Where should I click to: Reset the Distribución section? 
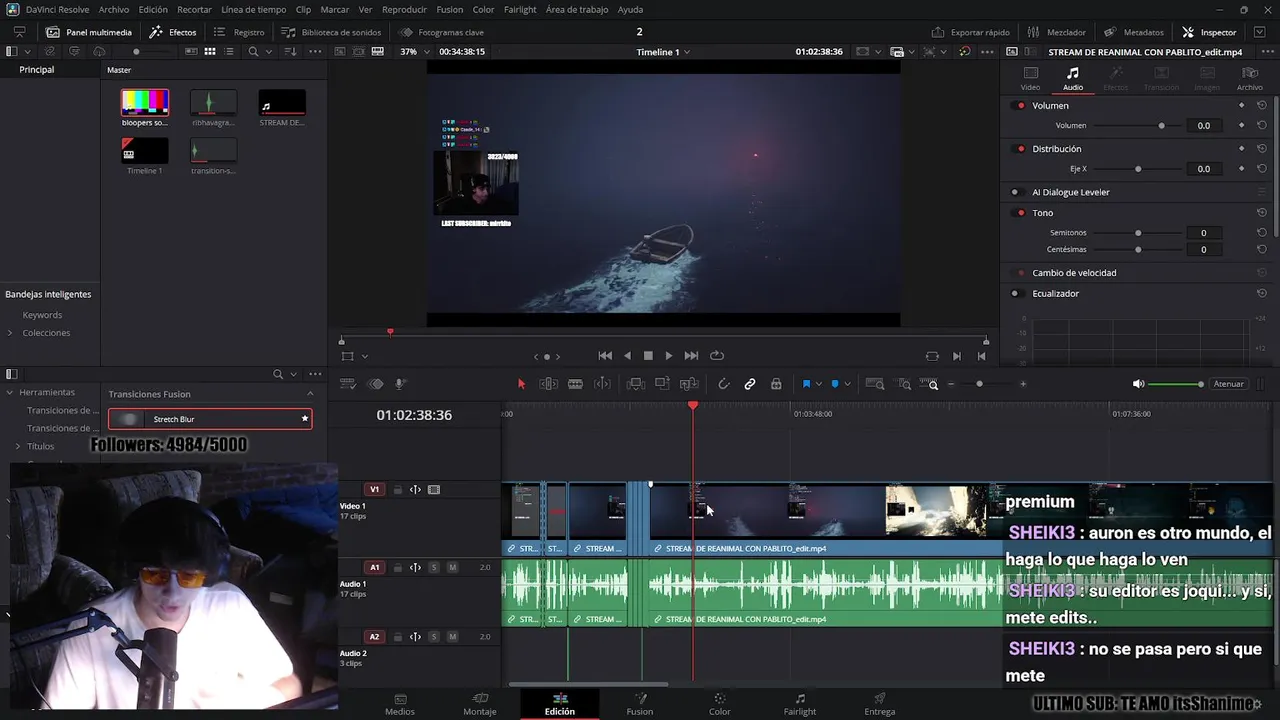pos(1262,149)
